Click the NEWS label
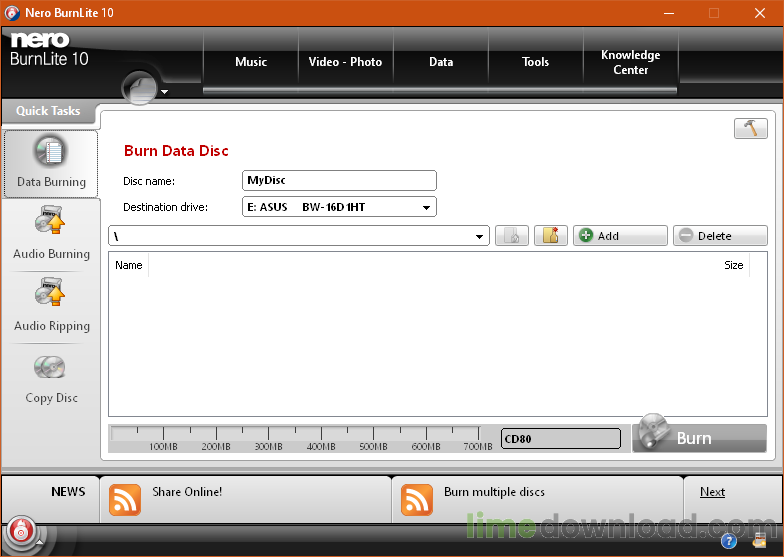Viewport: 784px width, 557px height. [68, 492]
